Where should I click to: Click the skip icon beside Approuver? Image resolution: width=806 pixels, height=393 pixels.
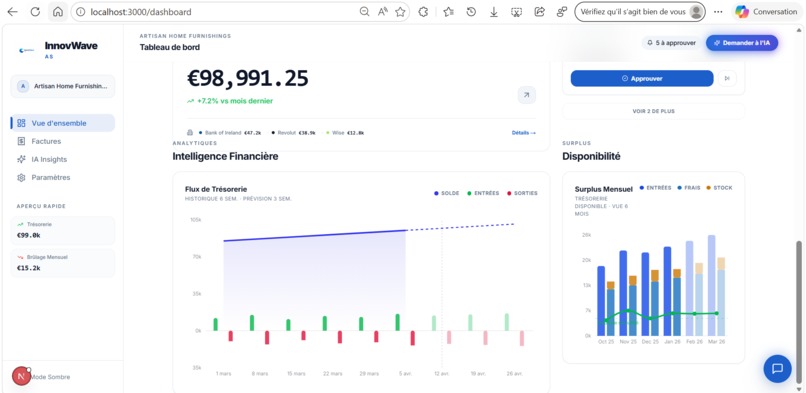pos(727,79)
